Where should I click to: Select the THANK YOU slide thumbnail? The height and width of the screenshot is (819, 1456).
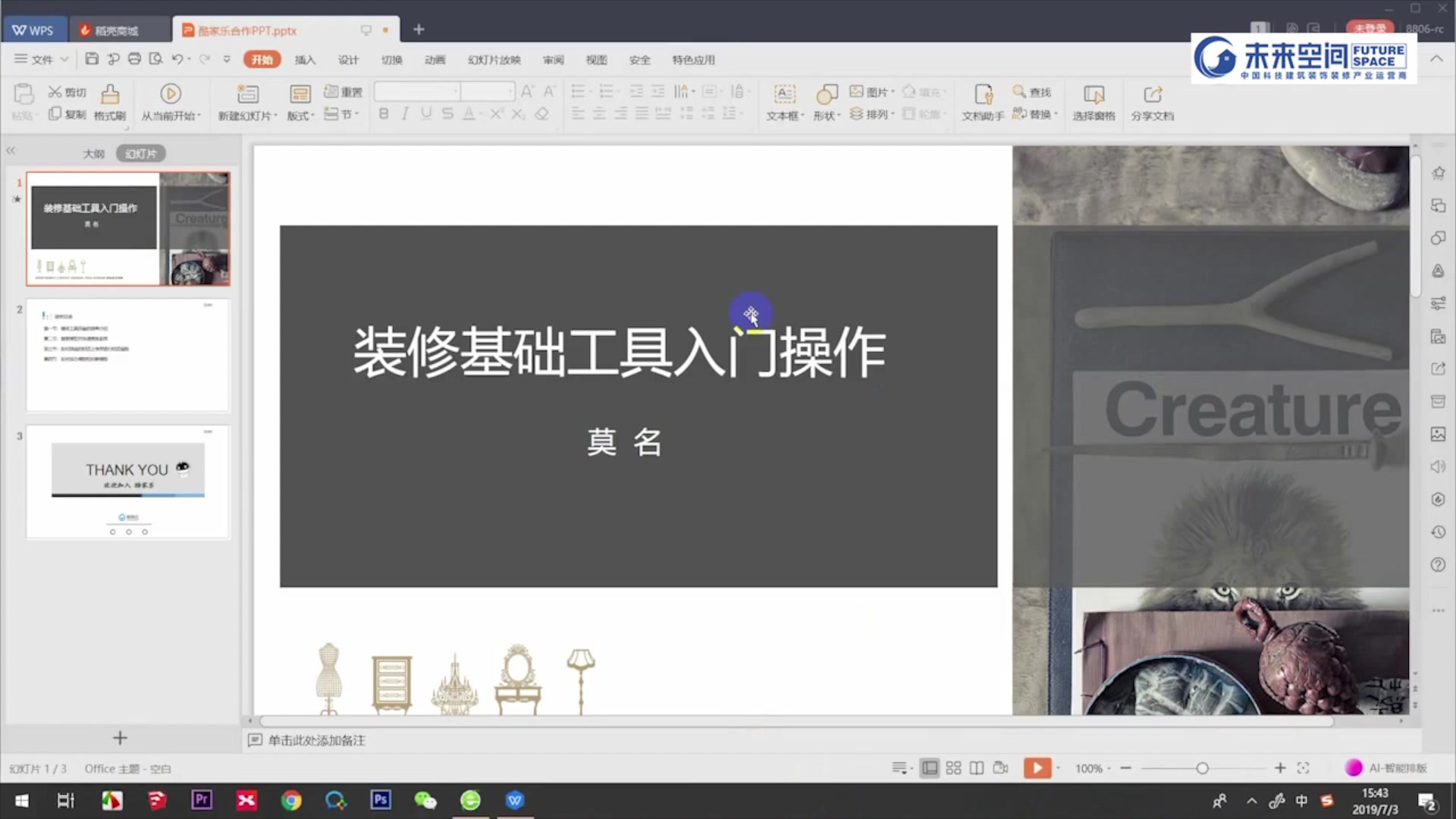[127, 482]
